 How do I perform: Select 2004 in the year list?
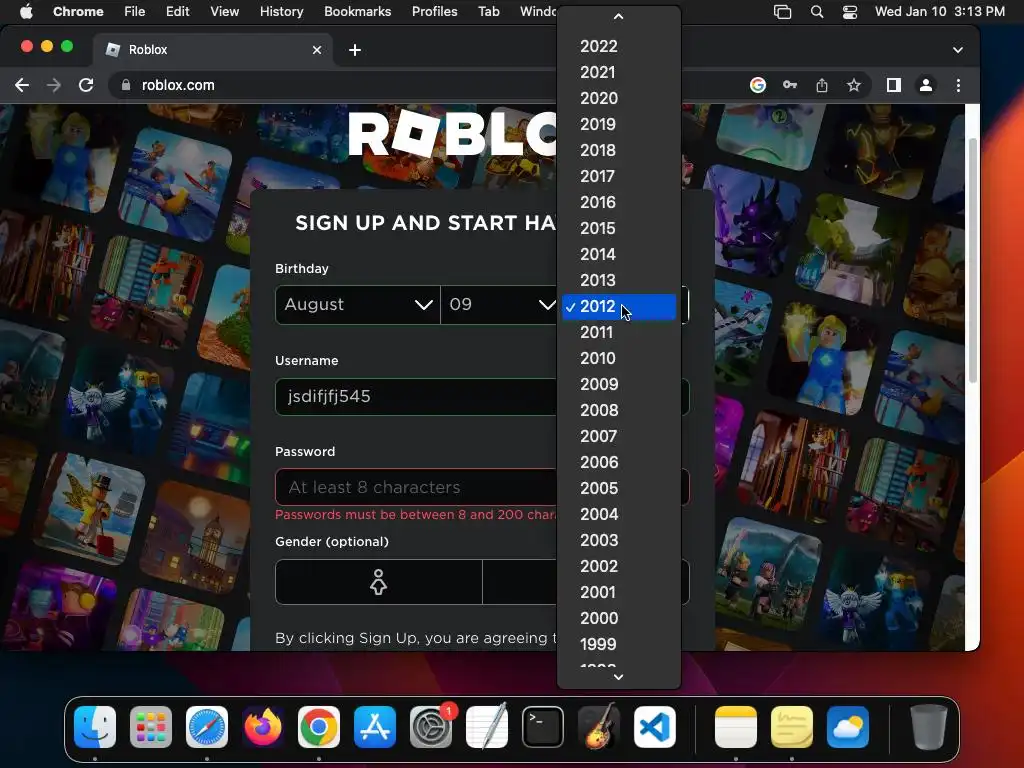618,515
